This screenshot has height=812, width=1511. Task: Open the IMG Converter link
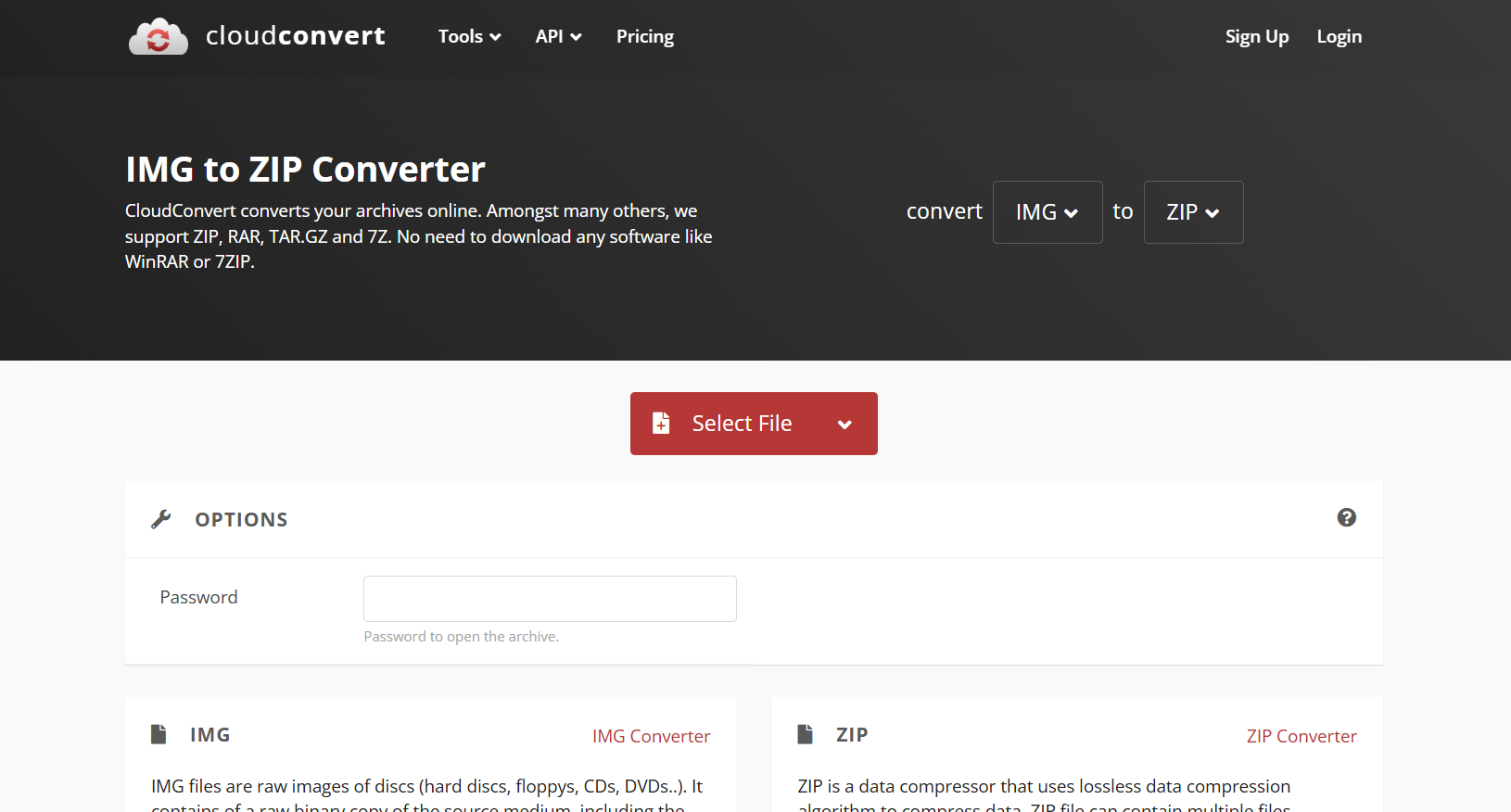[652, 736]
